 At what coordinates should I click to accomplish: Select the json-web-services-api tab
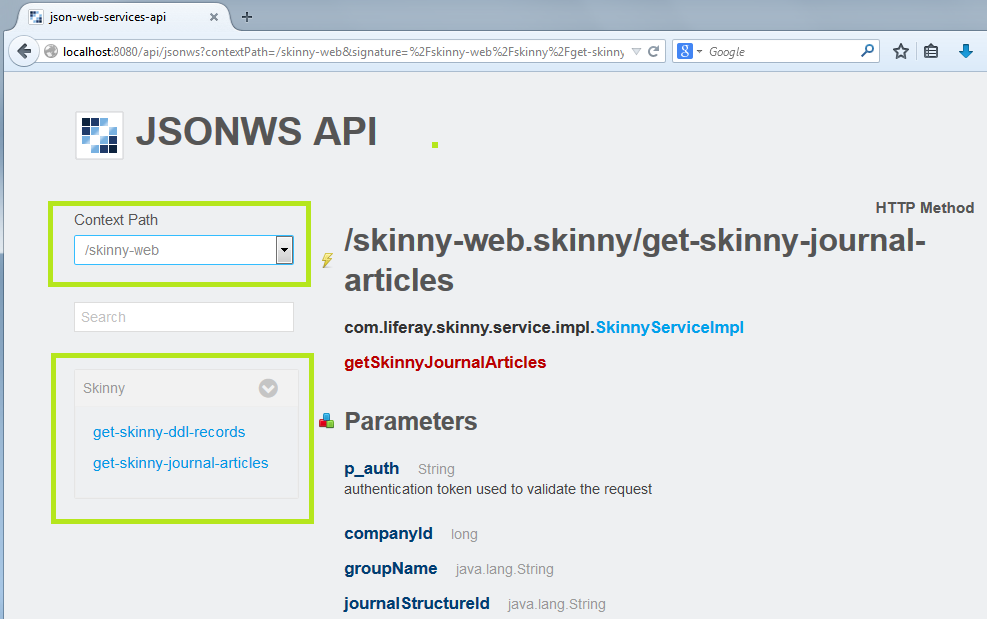click(x=123, y=17)
